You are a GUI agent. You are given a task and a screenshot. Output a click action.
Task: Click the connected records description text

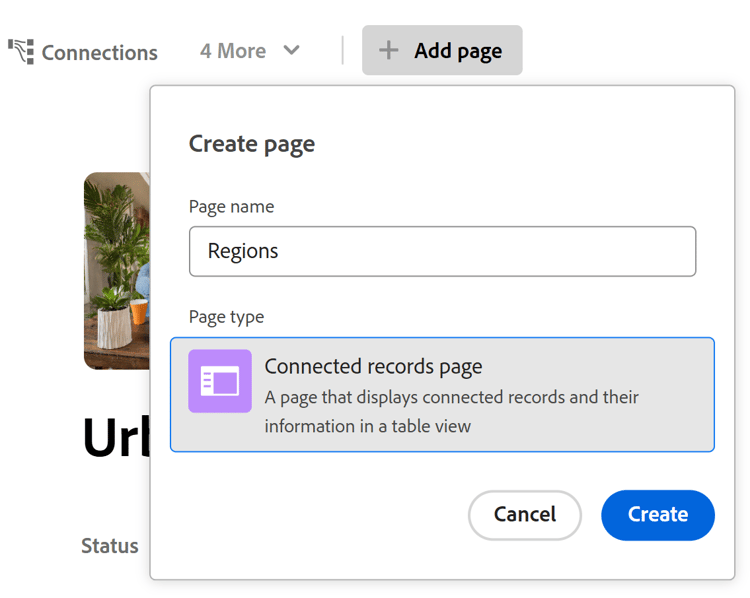point(451,411)
